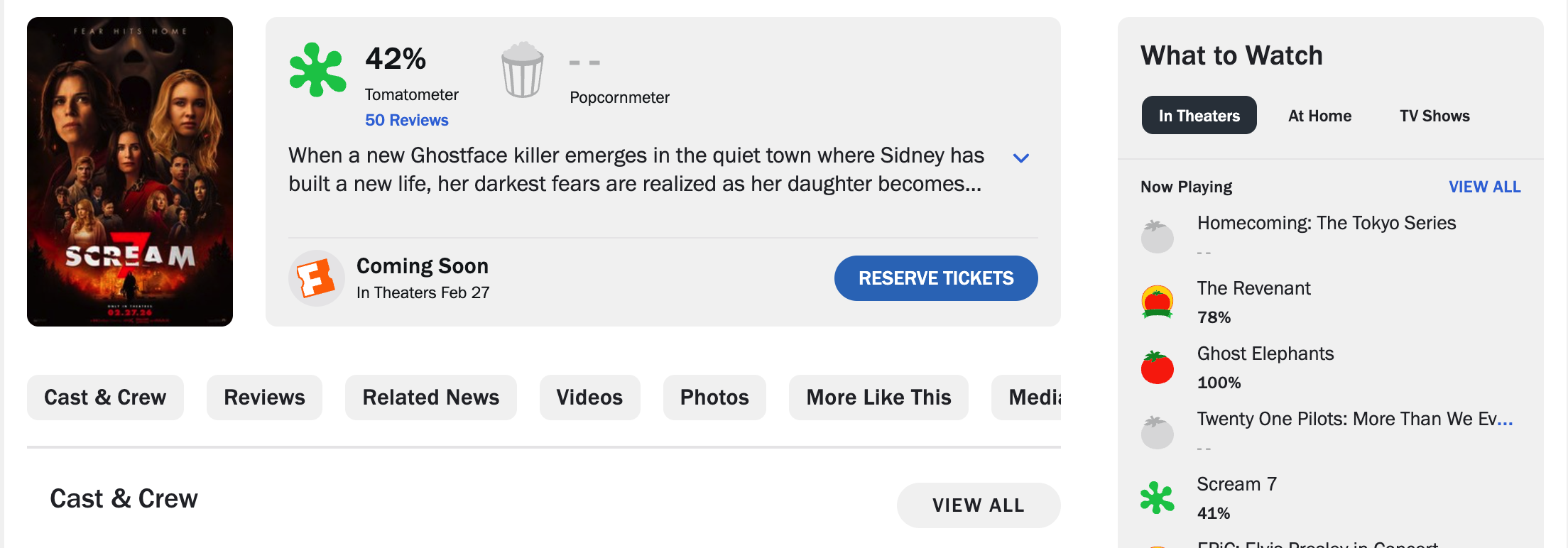
Task: Click the green splat Tomatometer icon
Action: (x=317, y=70)
